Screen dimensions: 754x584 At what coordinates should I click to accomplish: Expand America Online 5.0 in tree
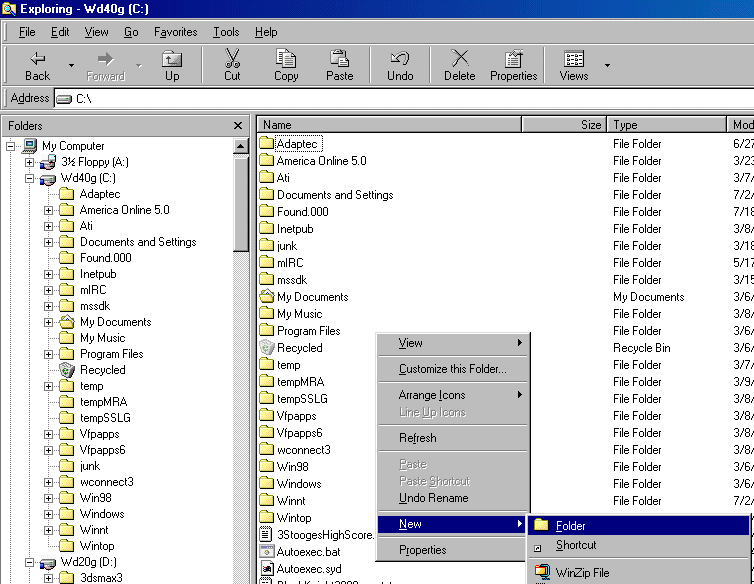point(48,210)
